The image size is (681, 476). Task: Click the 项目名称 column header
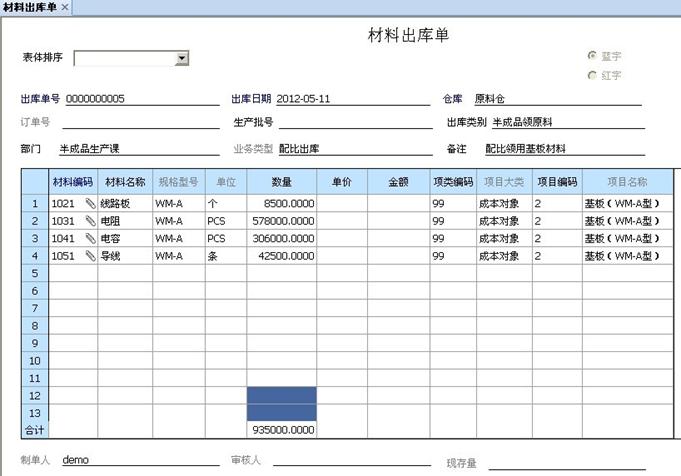(x=628, y=182)
